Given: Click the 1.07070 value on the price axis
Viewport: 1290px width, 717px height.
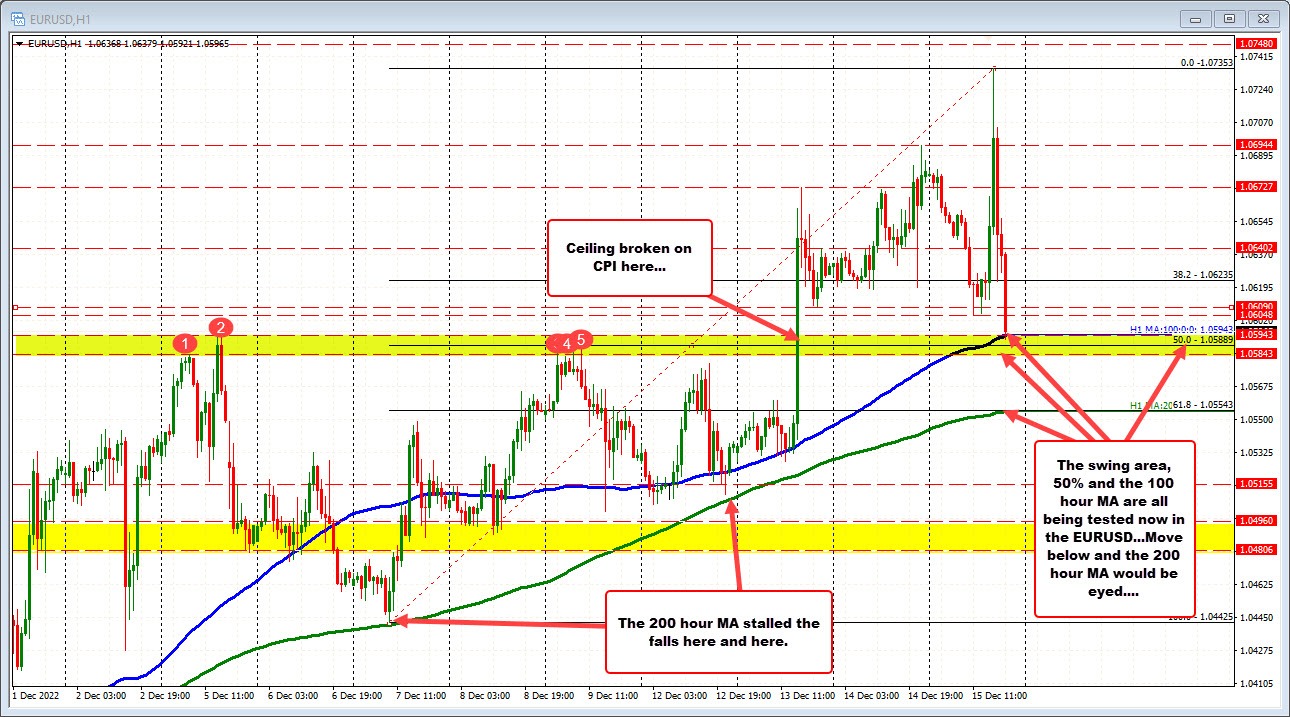Looking at the screenshot, I should coord(1255,122).
